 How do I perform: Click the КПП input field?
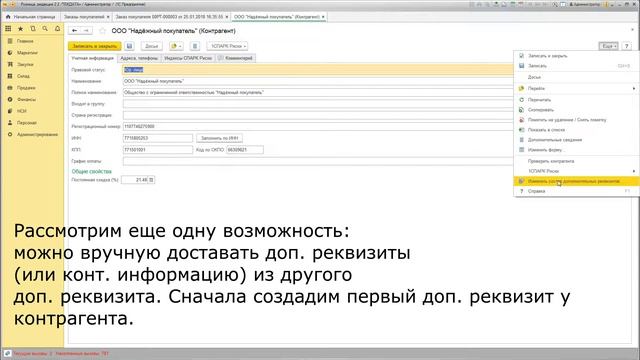[158, 150]
